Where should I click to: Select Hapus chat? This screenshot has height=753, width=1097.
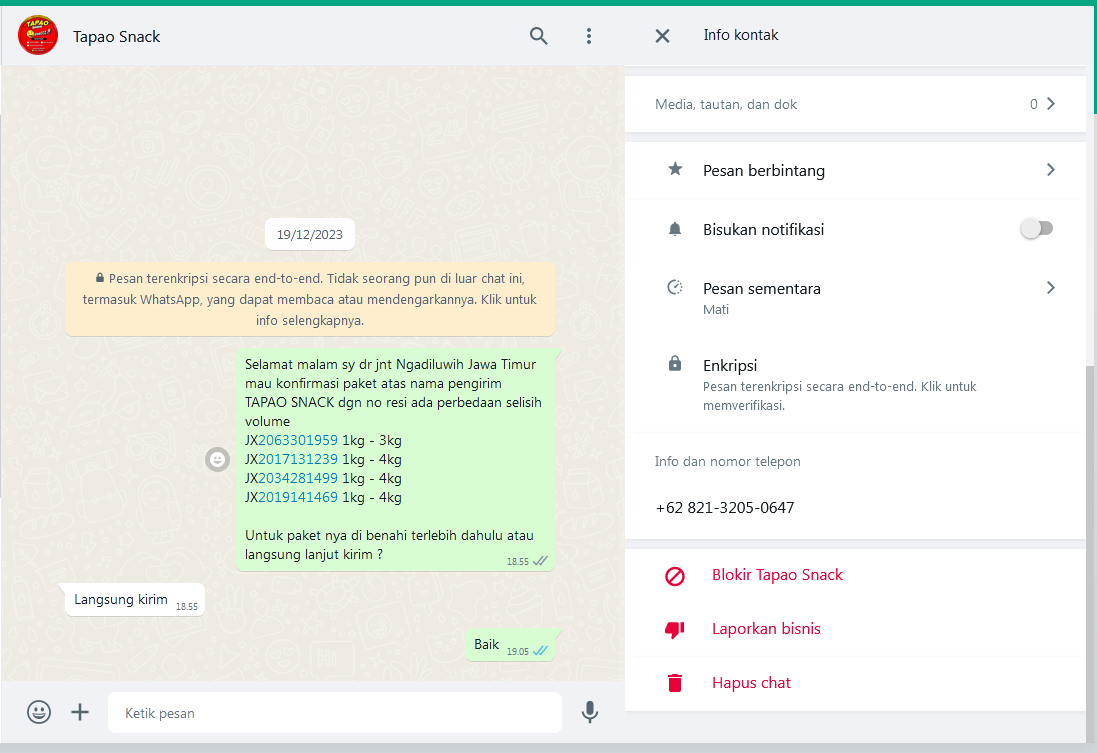tap(751, 683)
